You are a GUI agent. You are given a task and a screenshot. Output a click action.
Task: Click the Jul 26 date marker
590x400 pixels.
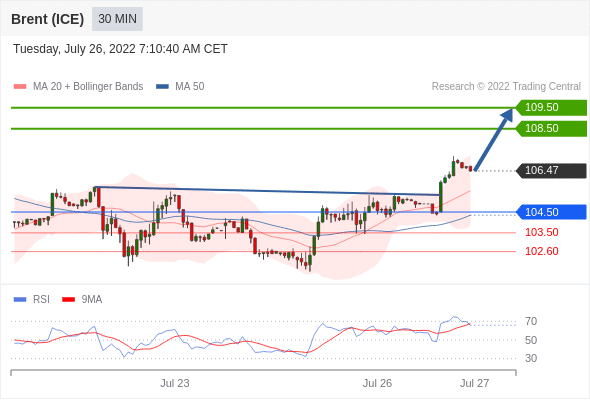(x=377, y=383)
